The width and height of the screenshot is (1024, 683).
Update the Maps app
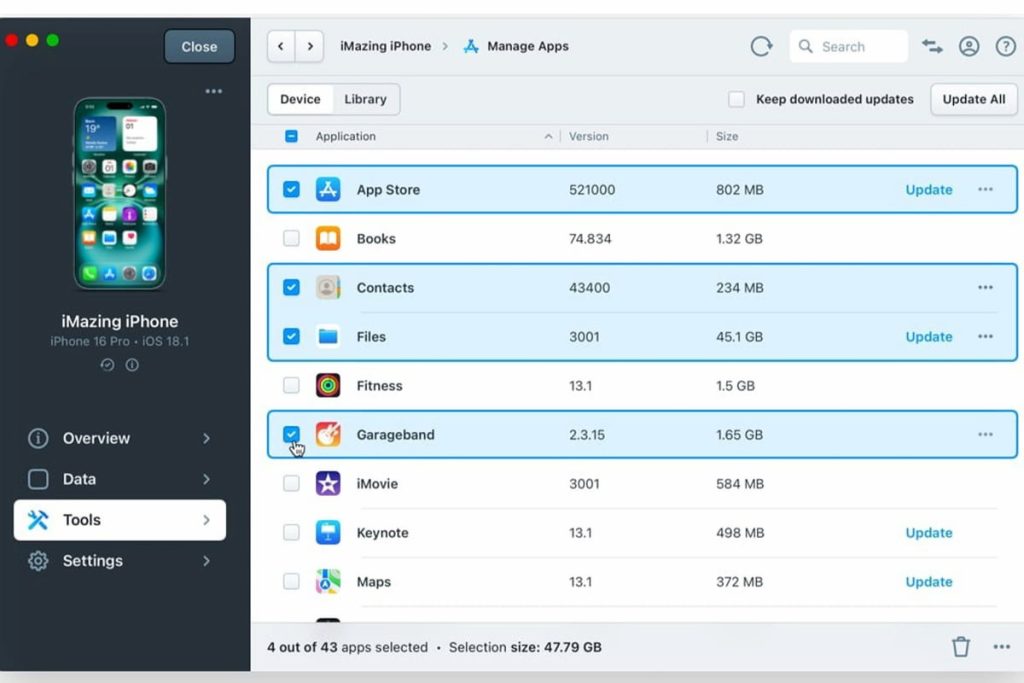929,581
